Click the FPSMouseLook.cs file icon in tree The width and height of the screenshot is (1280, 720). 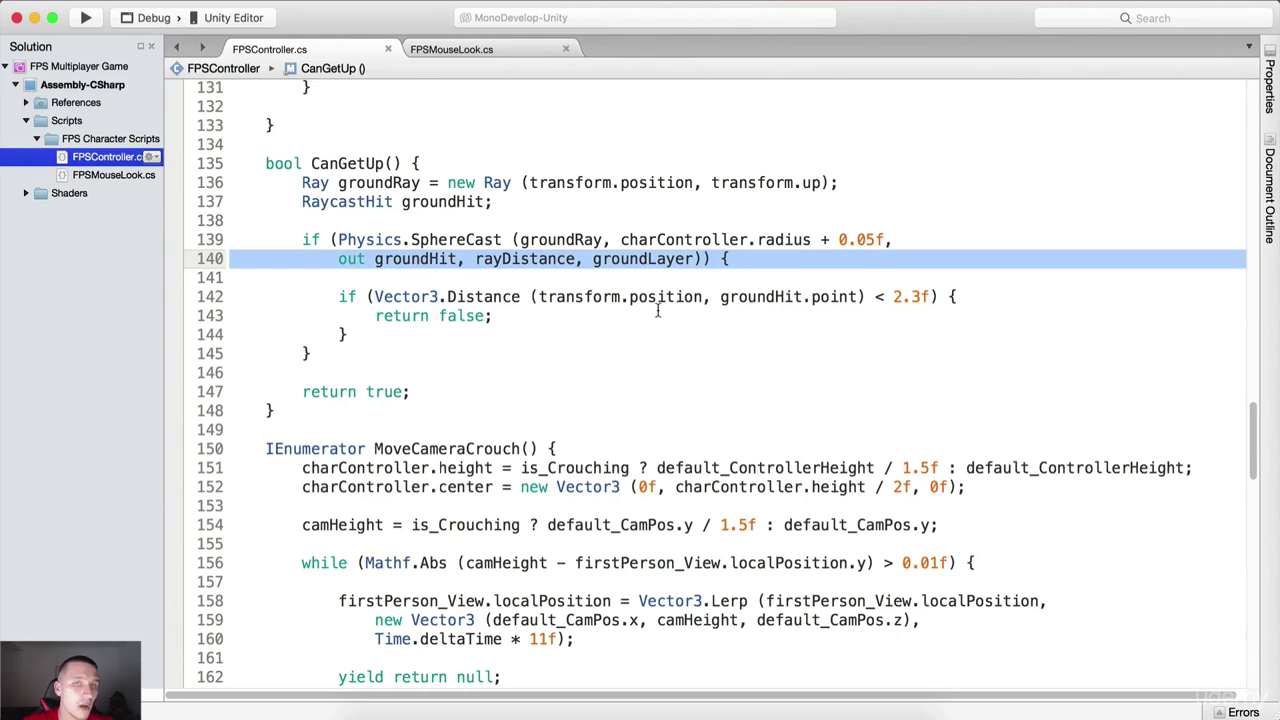63,175
